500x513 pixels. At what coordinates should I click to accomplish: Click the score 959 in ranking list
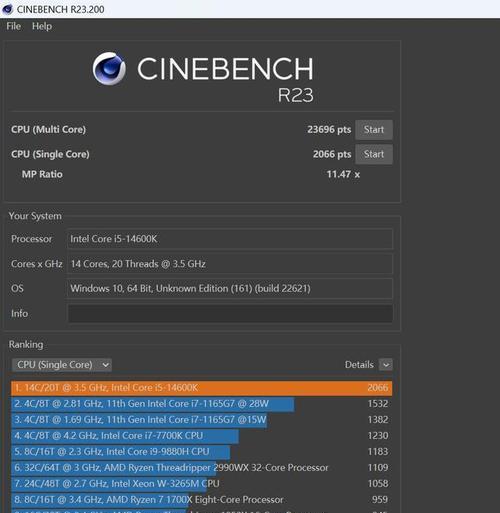pos(380,500)
